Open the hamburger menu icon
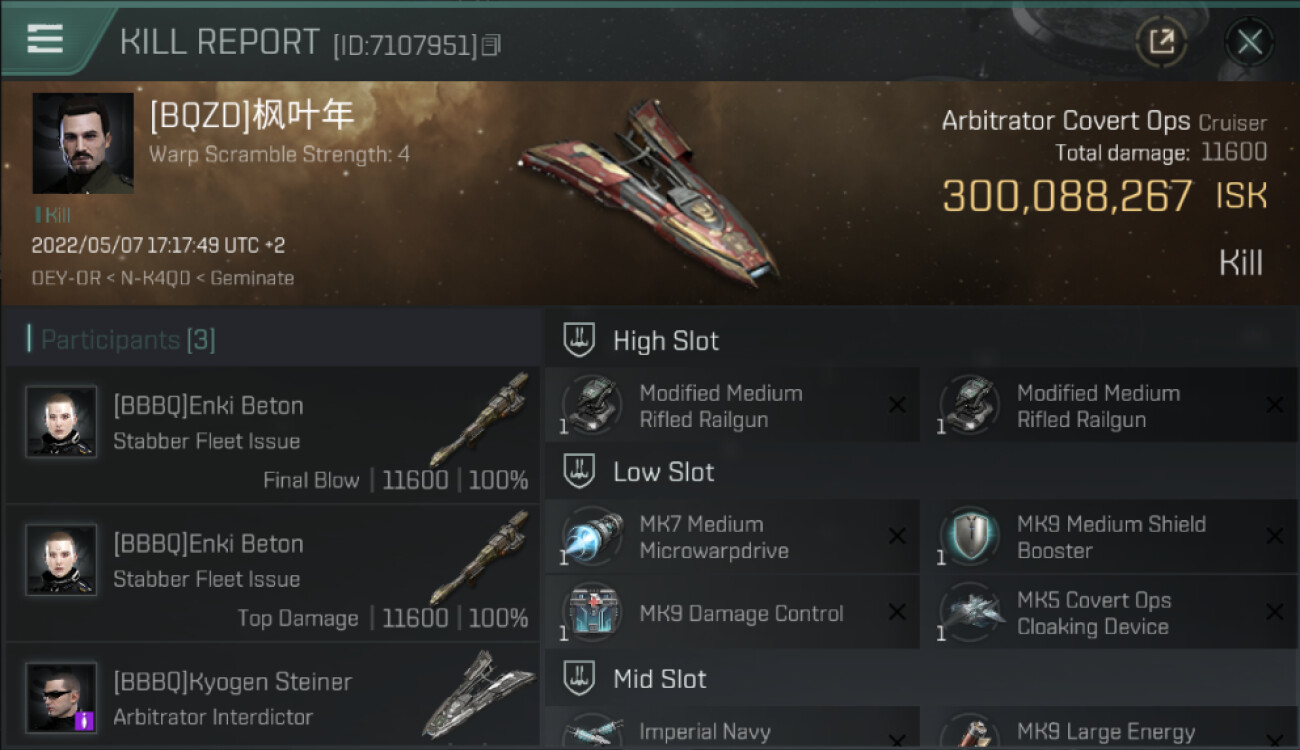Image resolution: width=1300 pixels, height=750 pixels. pyautogui.click(x=45, y=38)
